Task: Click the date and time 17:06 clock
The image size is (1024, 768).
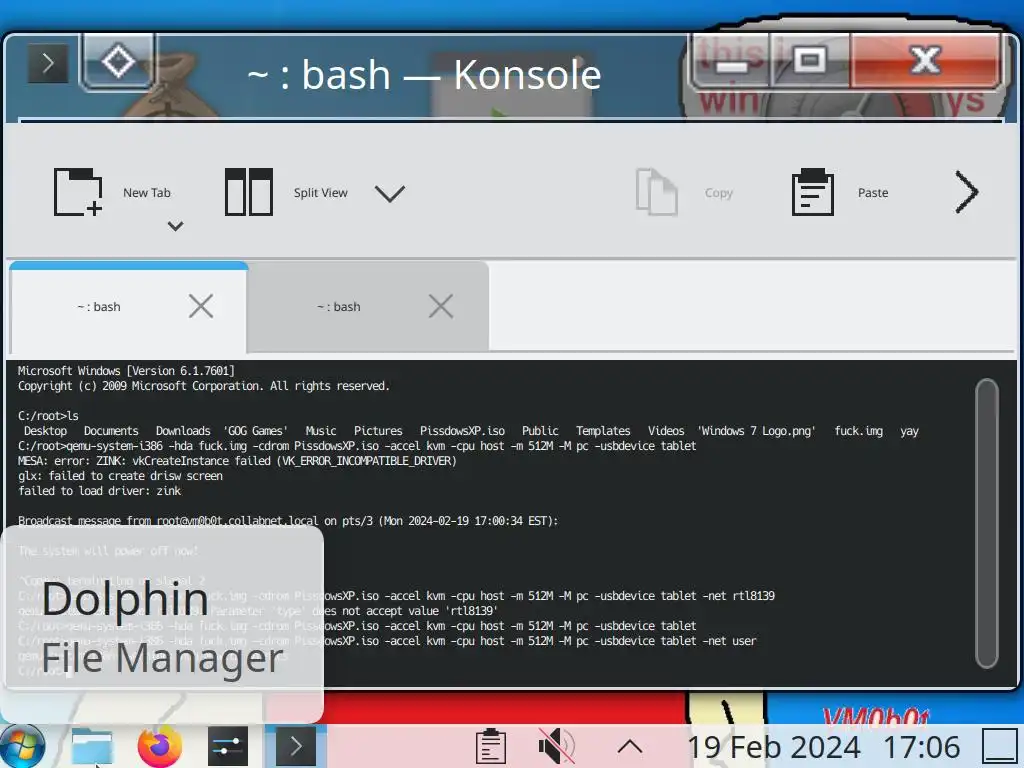Action: pyautogui.click(x=824, y=746)
